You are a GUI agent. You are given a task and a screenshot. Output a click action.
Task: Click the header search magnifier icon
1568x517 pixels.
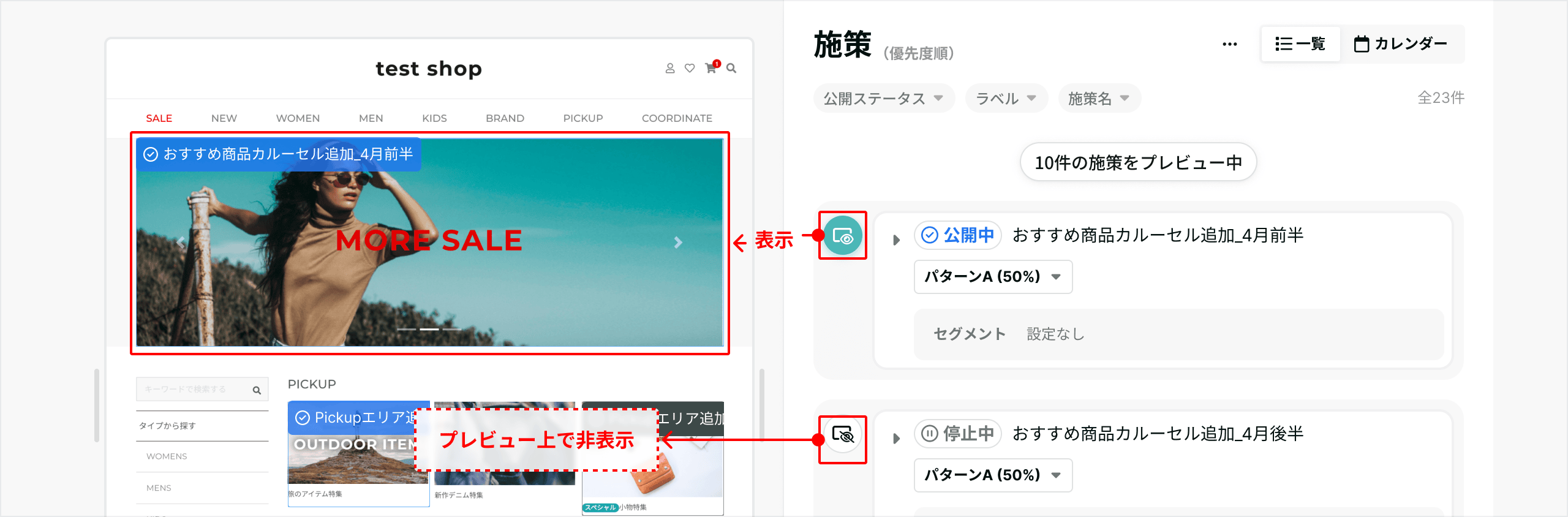tap(731, 69)
